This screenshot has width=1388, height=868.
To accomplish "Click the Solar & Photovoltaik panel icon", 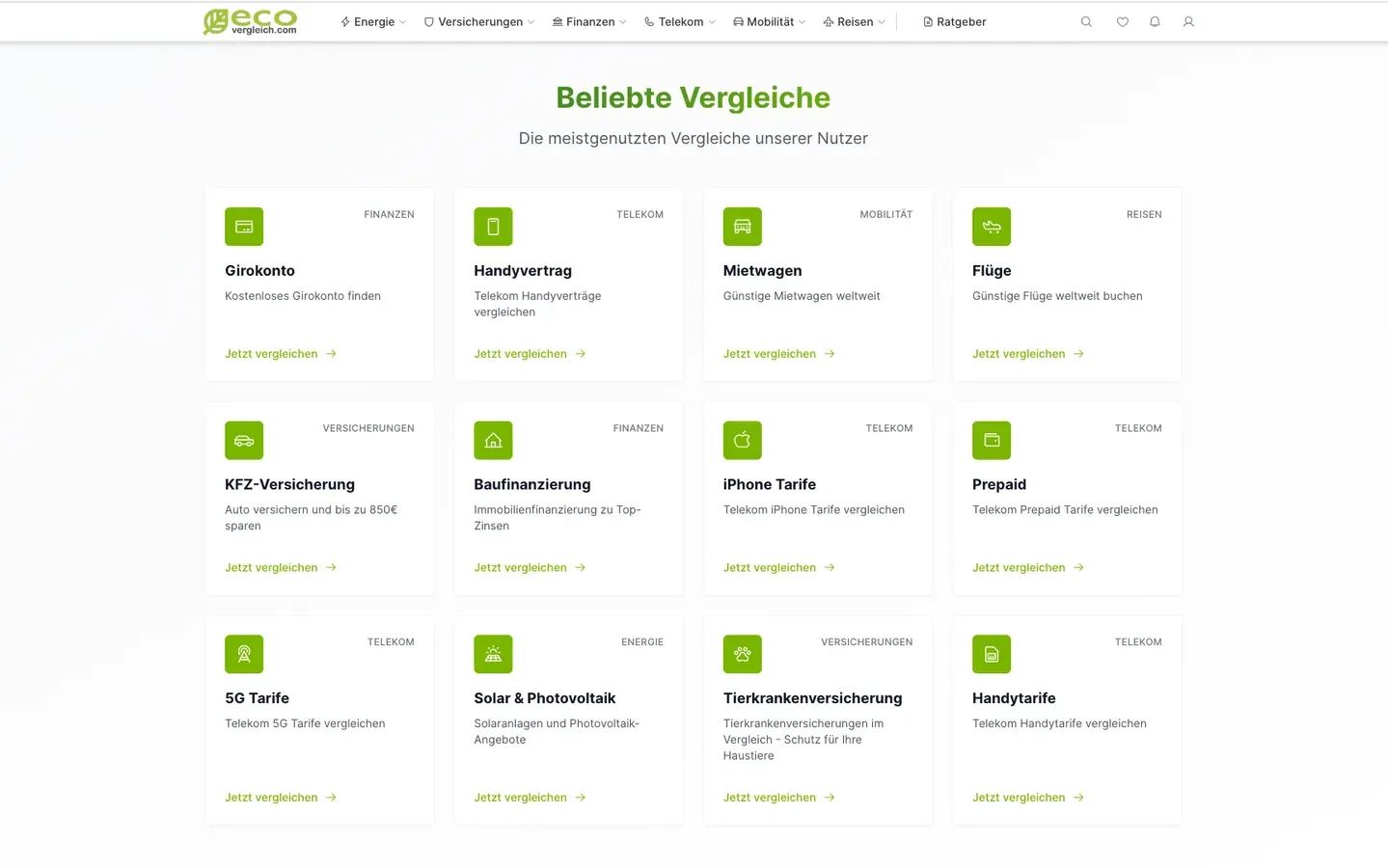I will pos(493,654).
